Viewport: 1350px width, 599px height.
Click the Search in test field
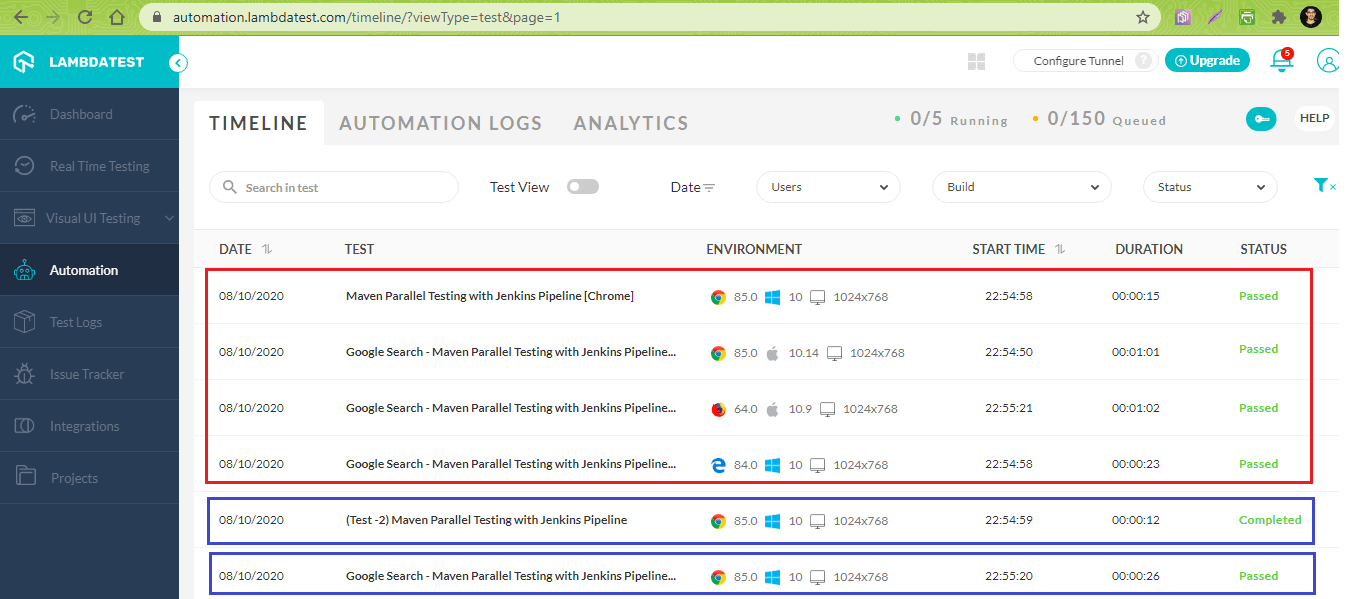(x=334, y=187)
